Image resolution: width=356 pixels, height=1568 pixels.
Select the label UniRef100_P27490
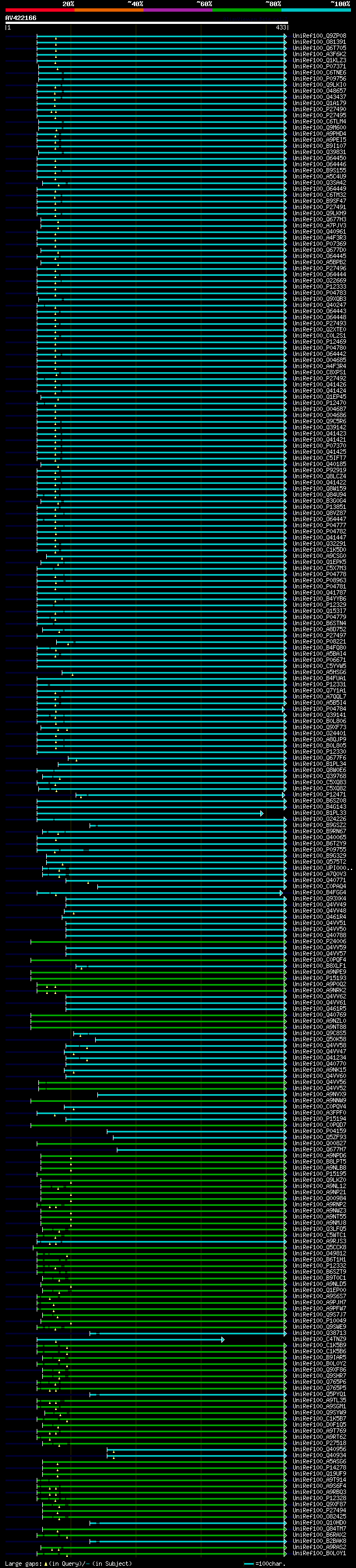(x=319, y=109)
